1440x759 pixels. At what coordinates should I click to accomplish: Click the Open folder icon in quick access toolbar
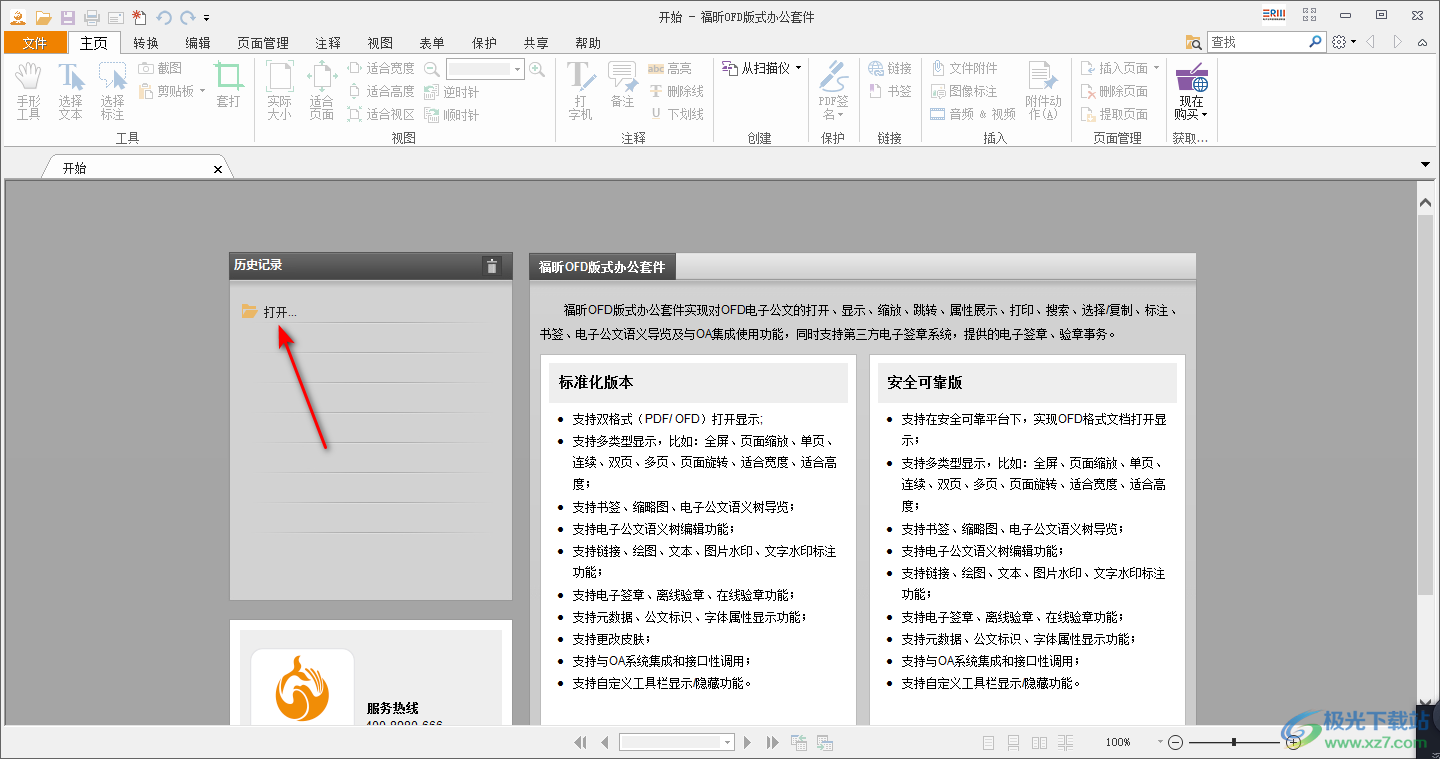coord(43,17)
